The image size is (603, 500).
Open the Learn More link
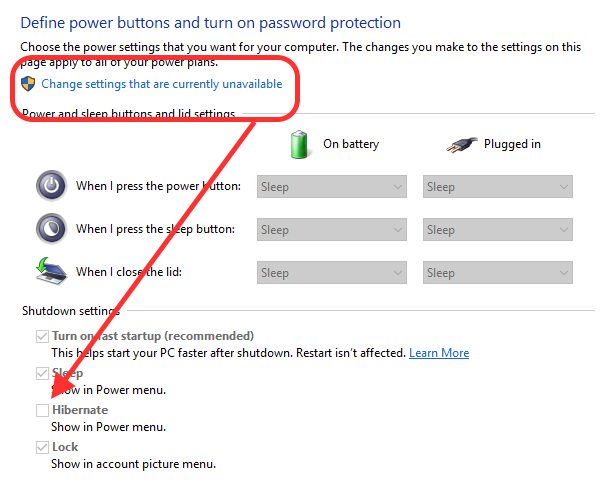[x=439, y=353]
